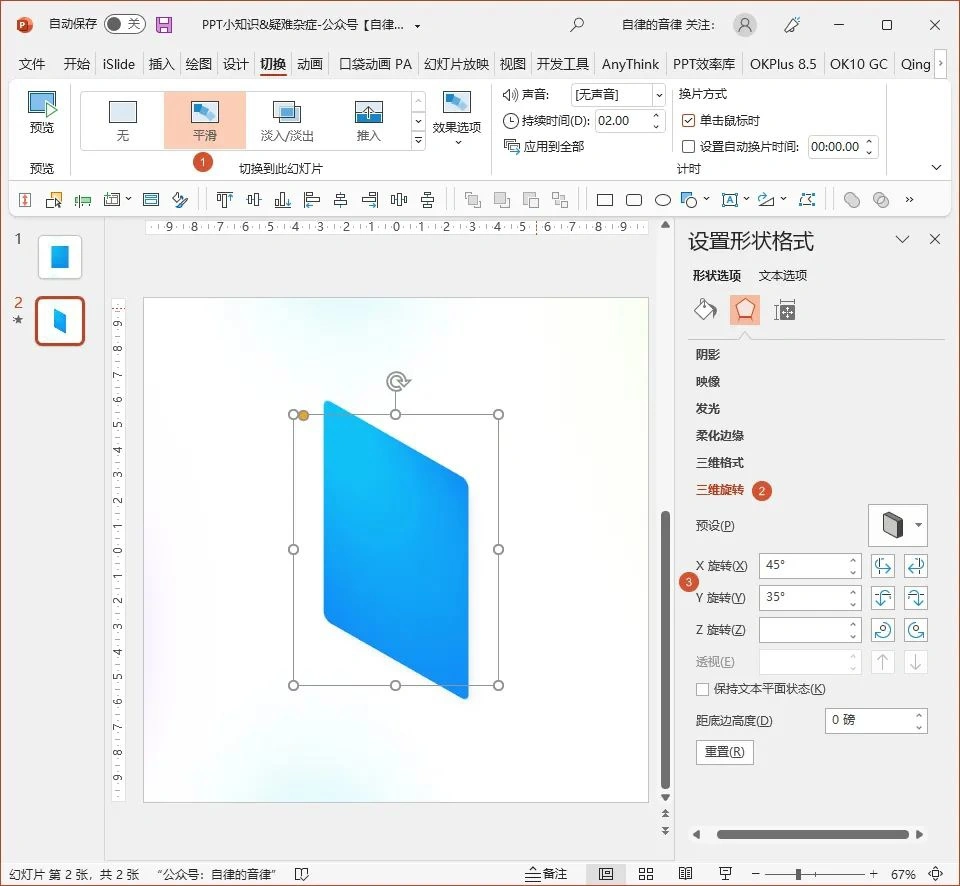The image size is (960, 886).
Task: Enable Keep text flat (保持文本平面状态) checkbox
Action: click(702, 689)
